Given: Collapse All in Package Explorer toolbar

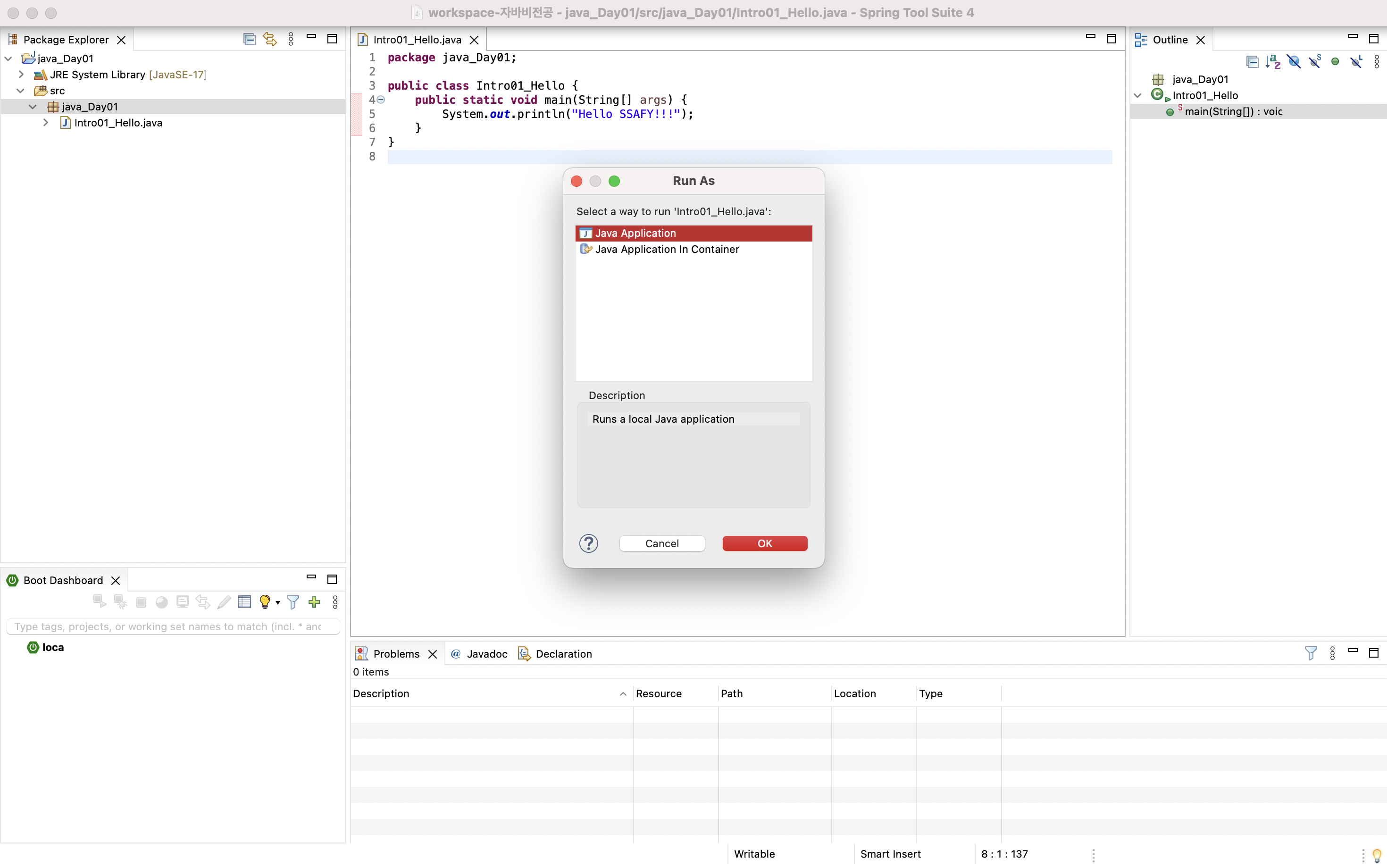Looking at the screenshot, I should coord(249,39).
